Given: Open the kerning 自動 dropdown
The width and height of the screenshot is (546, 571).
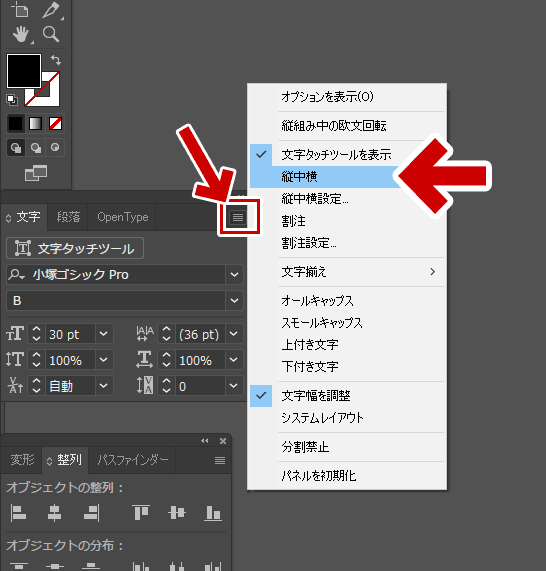Looking at the screenshot, I should pyautogui.click(x=104, y=386).
